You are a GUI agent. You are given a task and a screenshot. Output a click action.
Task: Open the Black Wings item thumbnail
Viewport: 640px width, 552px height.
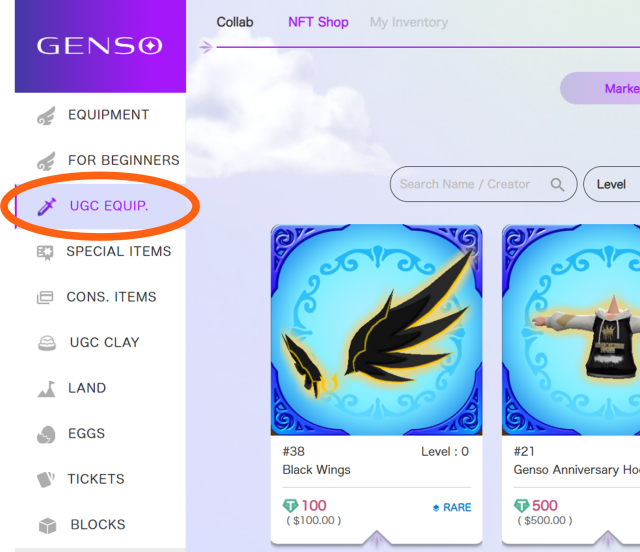376,329
